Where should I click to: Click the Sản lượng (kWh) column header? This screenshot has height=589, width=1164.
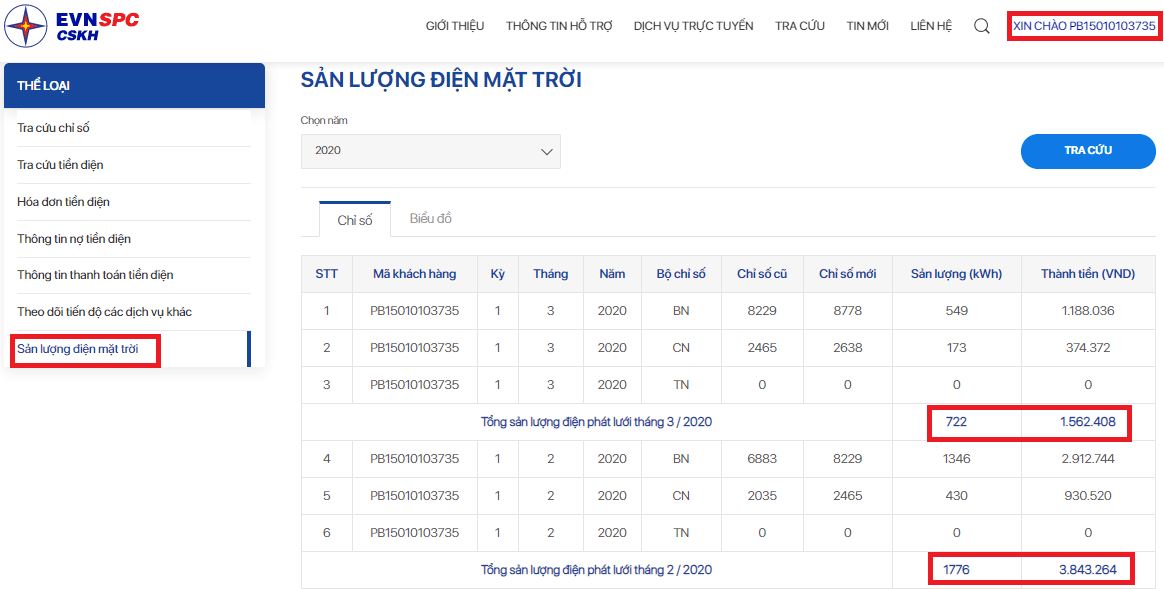pos(956,274)
